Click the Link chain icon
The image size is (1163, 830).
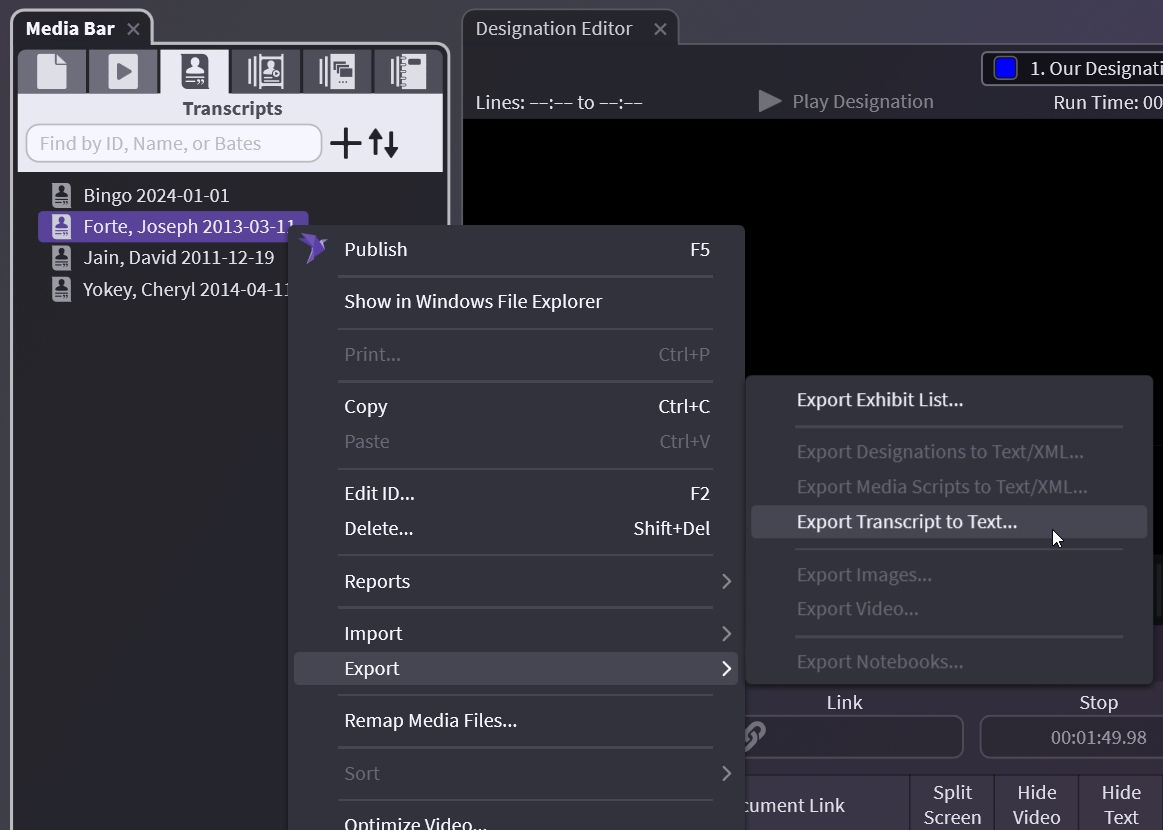pyautogui.click(x=754, y=737)
